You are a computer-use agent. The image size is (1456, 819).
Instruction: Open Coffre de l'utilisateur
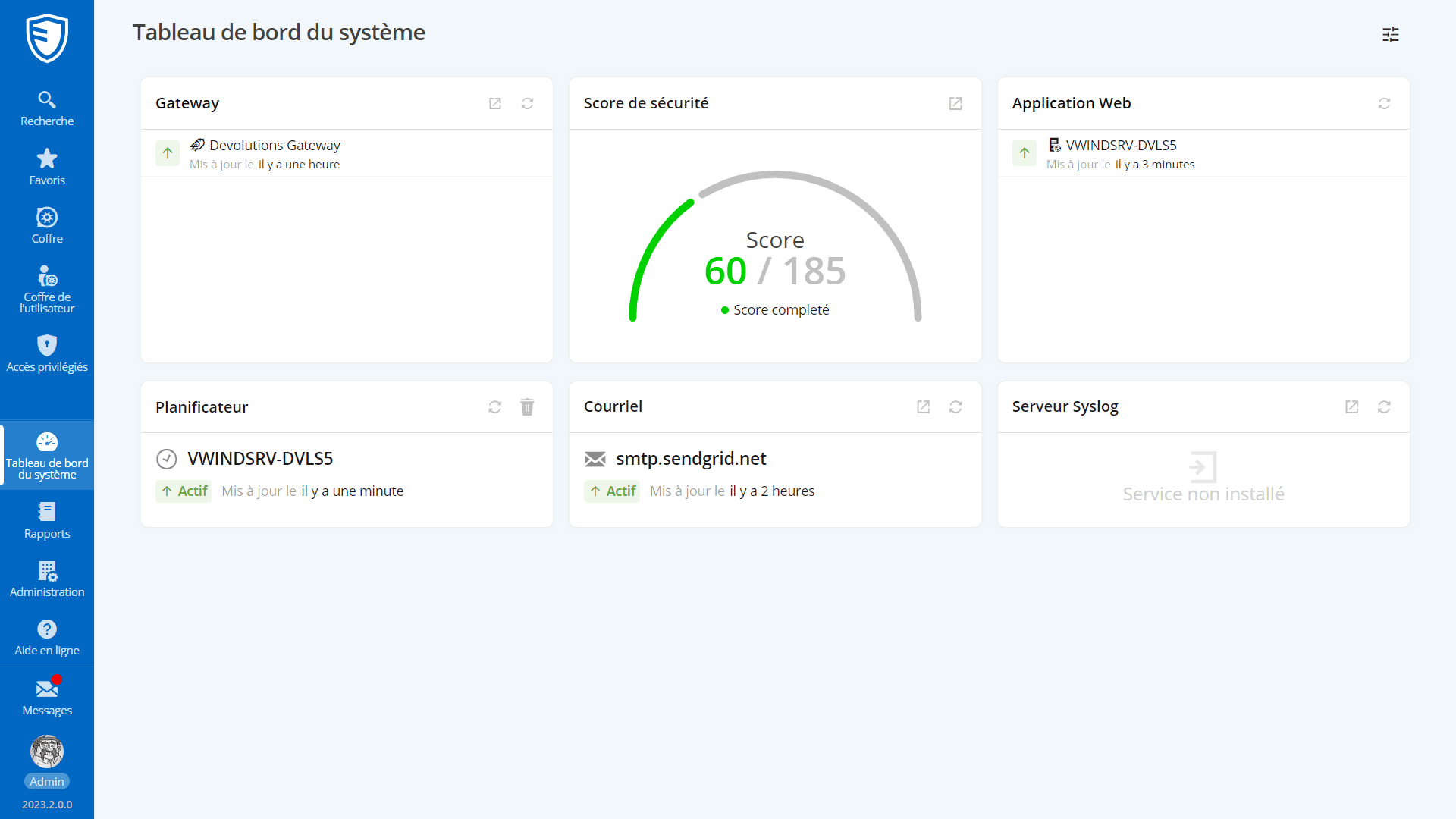pos(47,289)
